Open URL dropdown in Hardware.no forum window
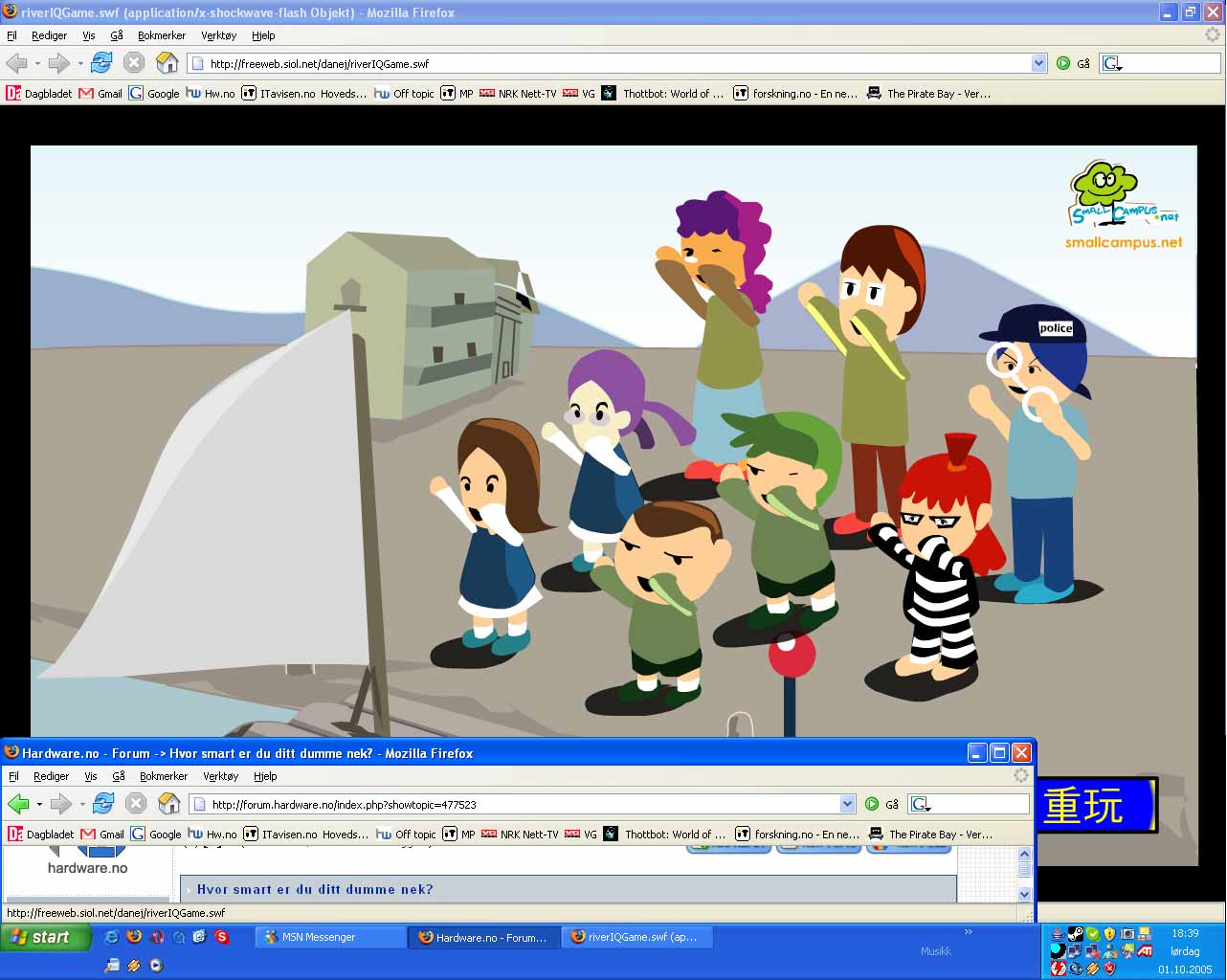The width and height of the screenshot is (1227, 980). (x=848, y=804)
